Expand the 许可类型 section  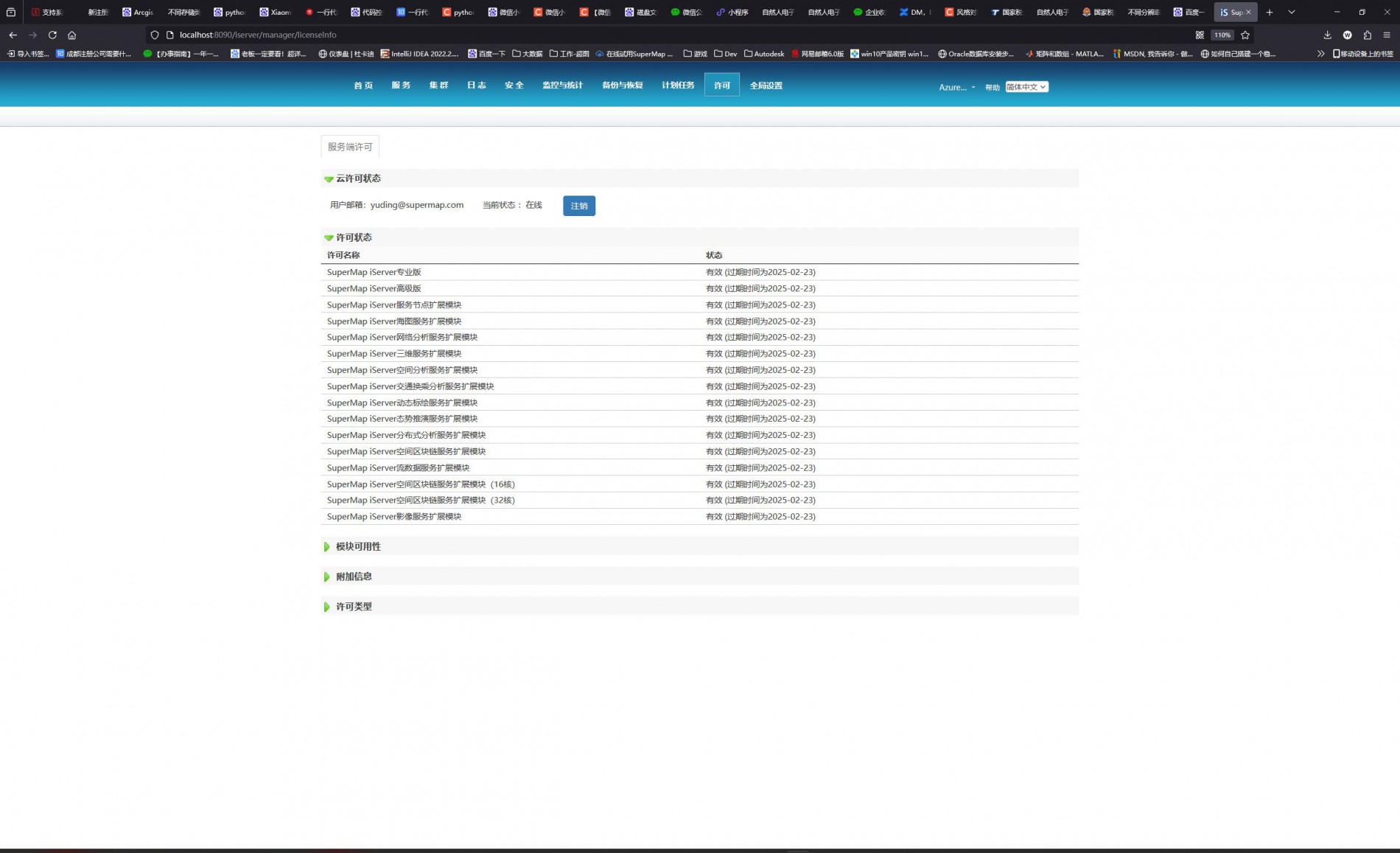[x=327, y=607]
